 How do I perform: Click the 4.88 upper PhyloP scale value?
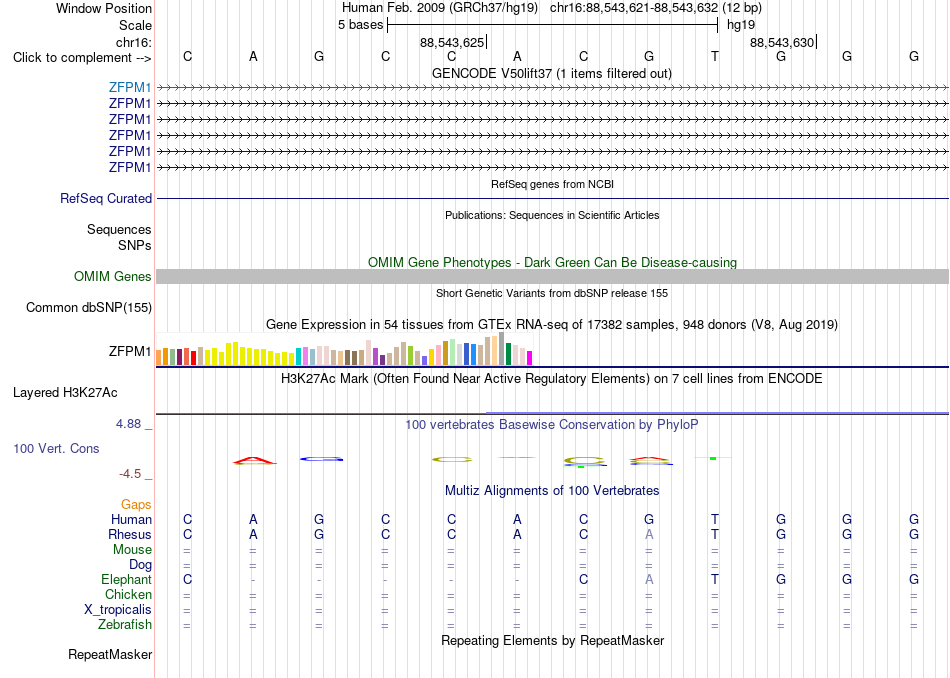pyautogui.click(x=128, y=424)
